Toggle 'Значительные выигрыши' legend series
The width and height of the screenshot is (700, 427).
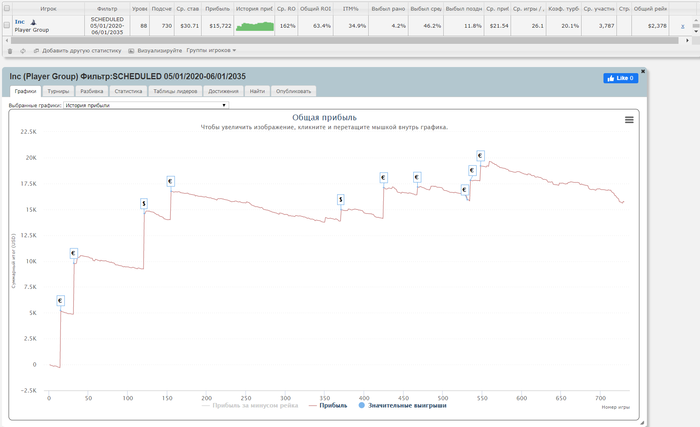coord(402,406)
